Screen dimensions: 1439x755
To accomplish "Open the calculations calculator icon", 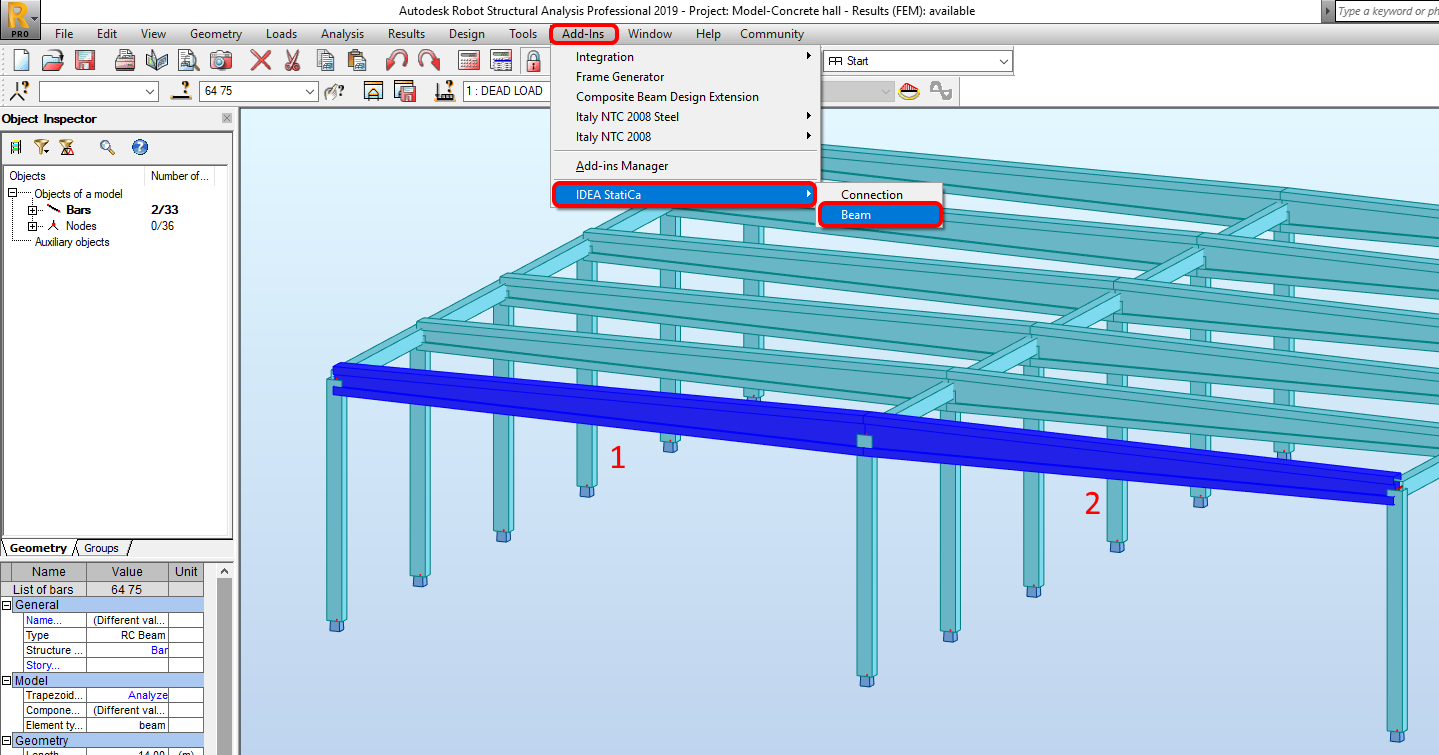I will (469, 60).
